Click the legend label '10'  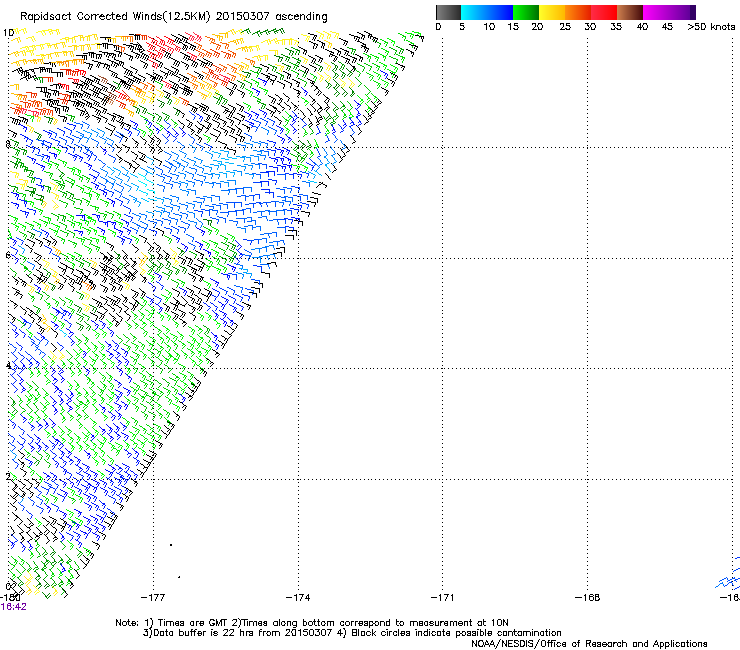tap(489, 27)
